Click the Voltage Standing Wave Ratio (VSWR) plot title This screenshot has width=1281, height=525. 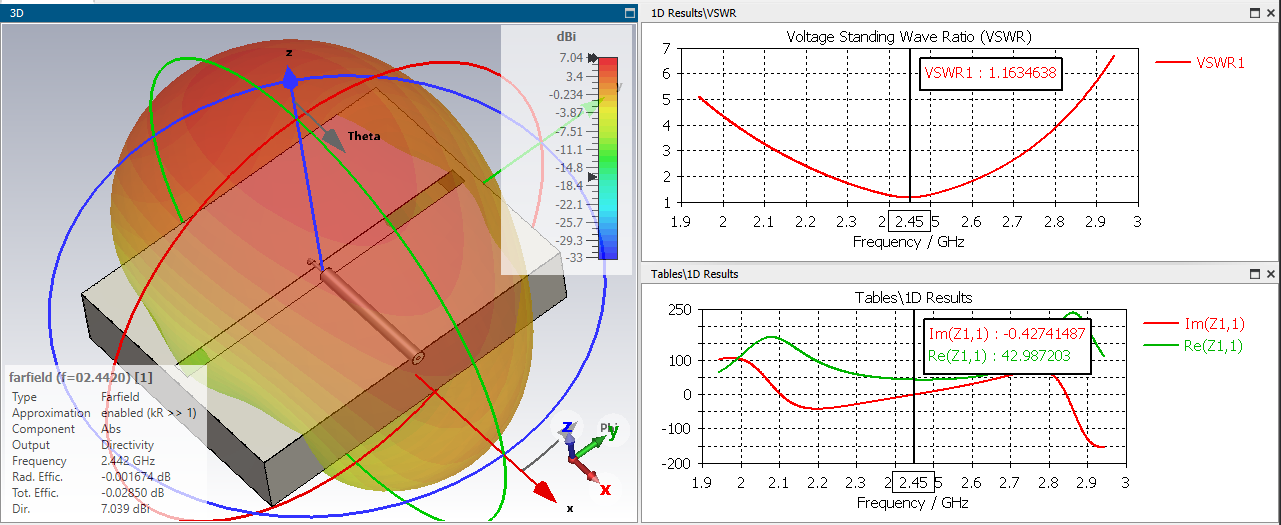pyautogui.click(x=909, y=36)
